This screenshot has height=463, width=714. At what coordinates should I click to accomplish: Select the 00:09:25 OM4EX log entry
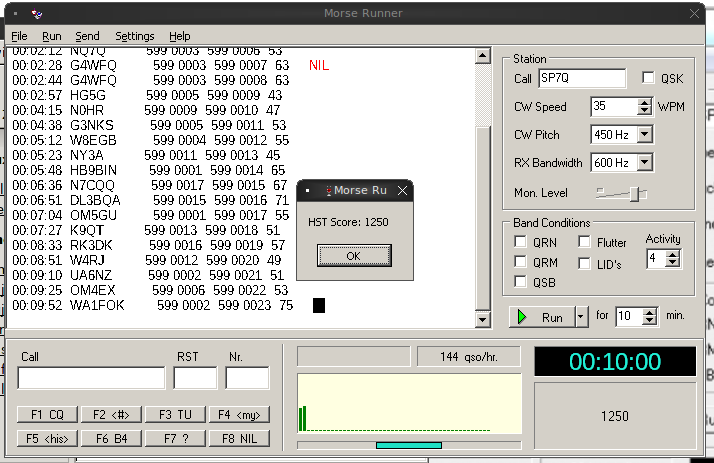(150, 290)
